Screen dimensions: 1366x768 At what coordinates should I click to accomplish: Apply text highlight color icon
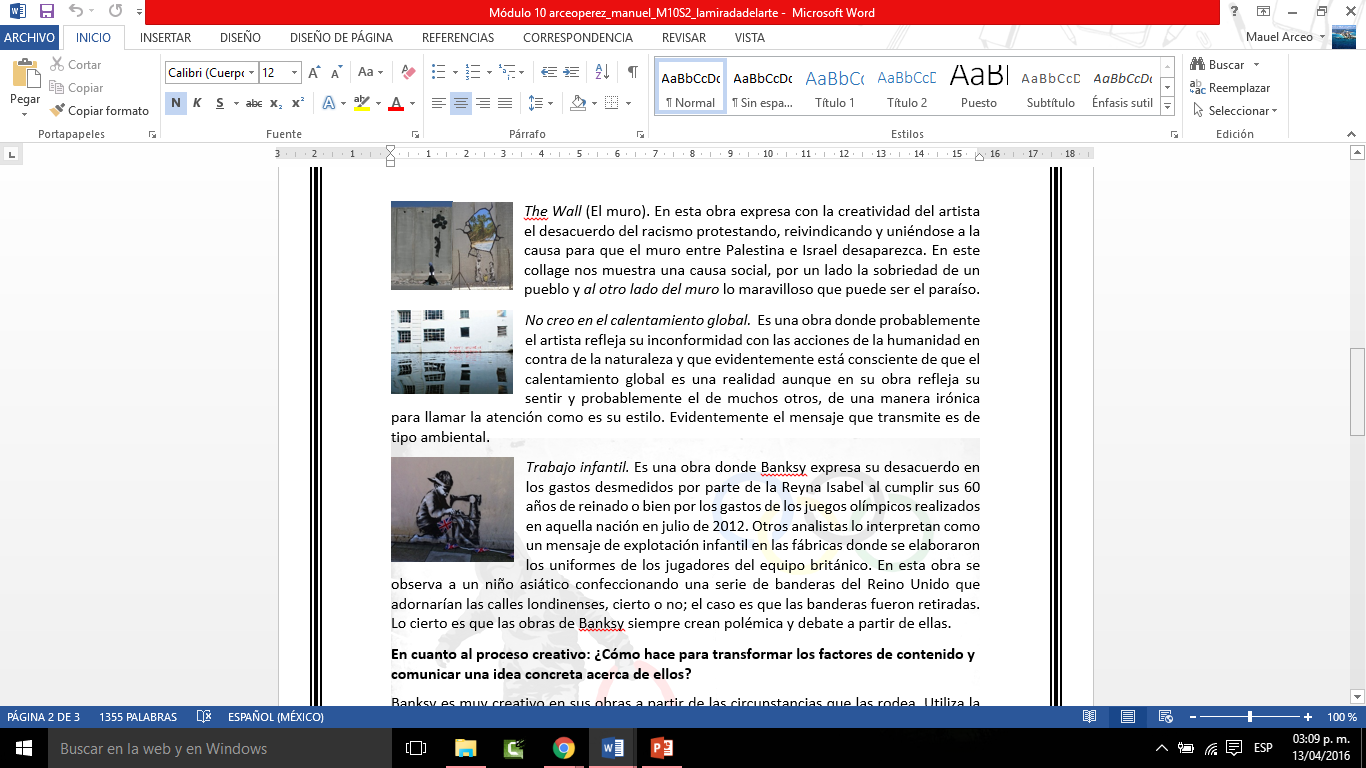tap(362, 102)
